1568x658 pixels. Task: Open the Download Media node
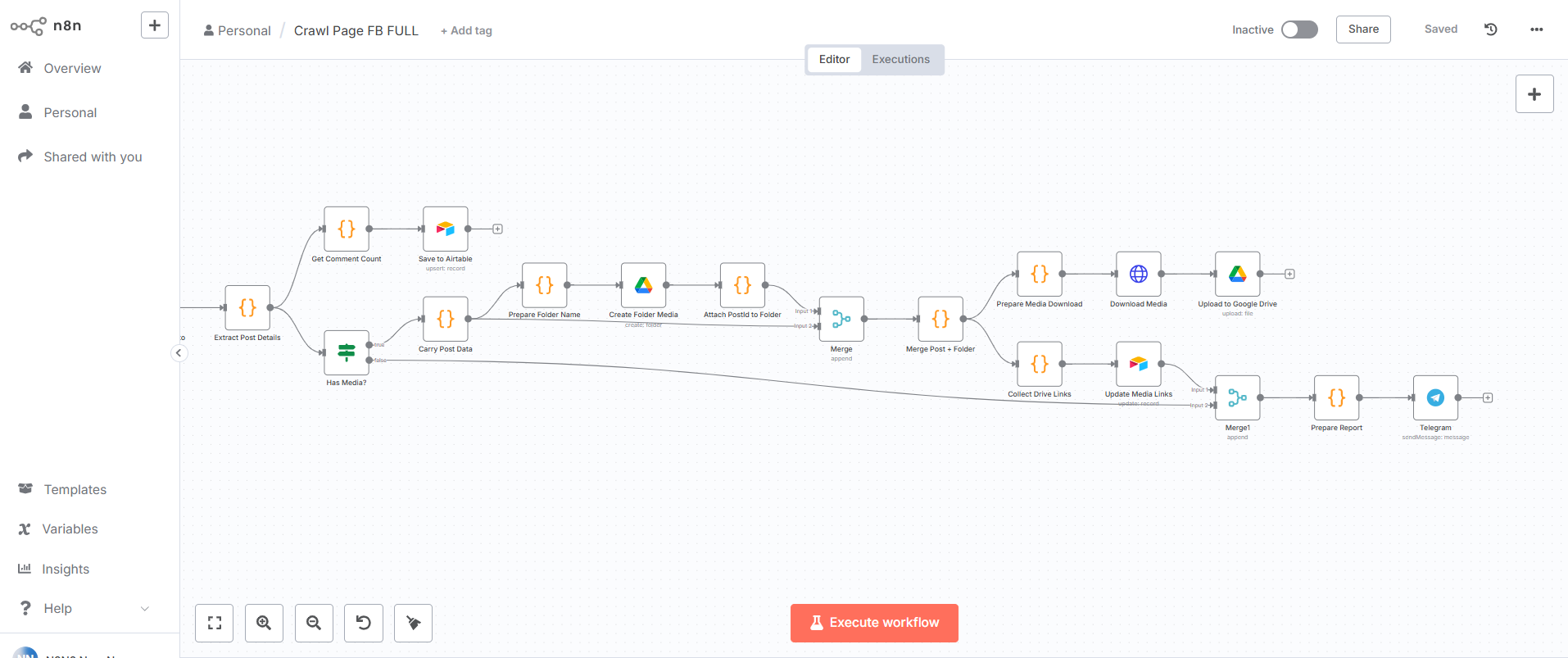(1138, 274)
